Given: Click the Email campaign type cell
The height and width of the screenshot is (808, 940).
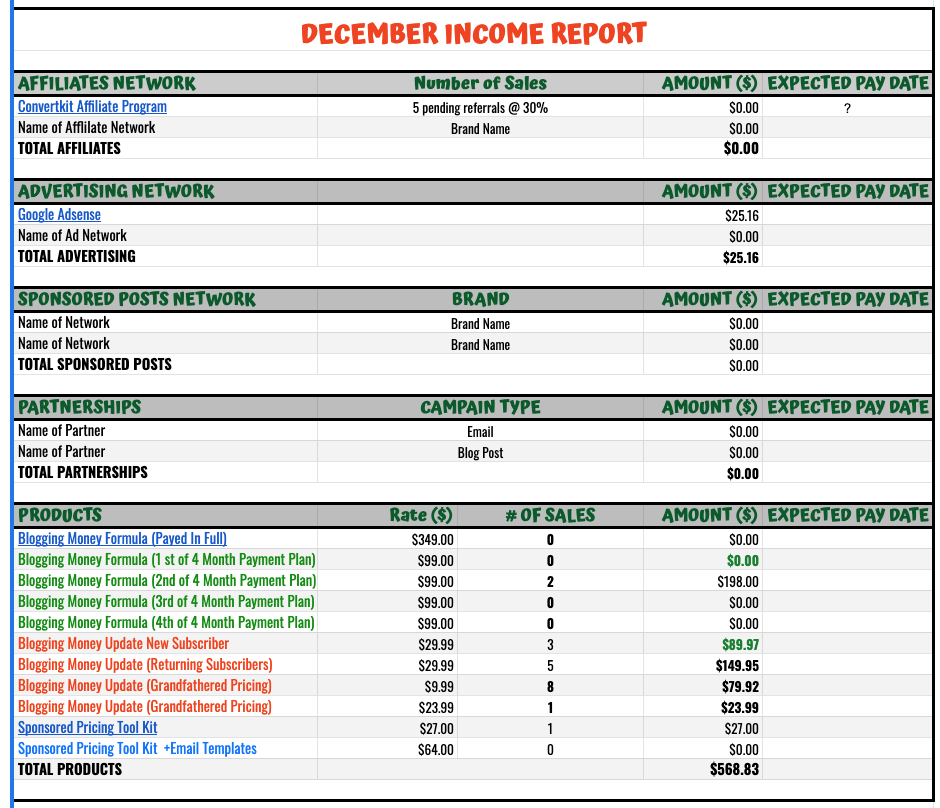Looking at the screenshot, I should point(480,432).
